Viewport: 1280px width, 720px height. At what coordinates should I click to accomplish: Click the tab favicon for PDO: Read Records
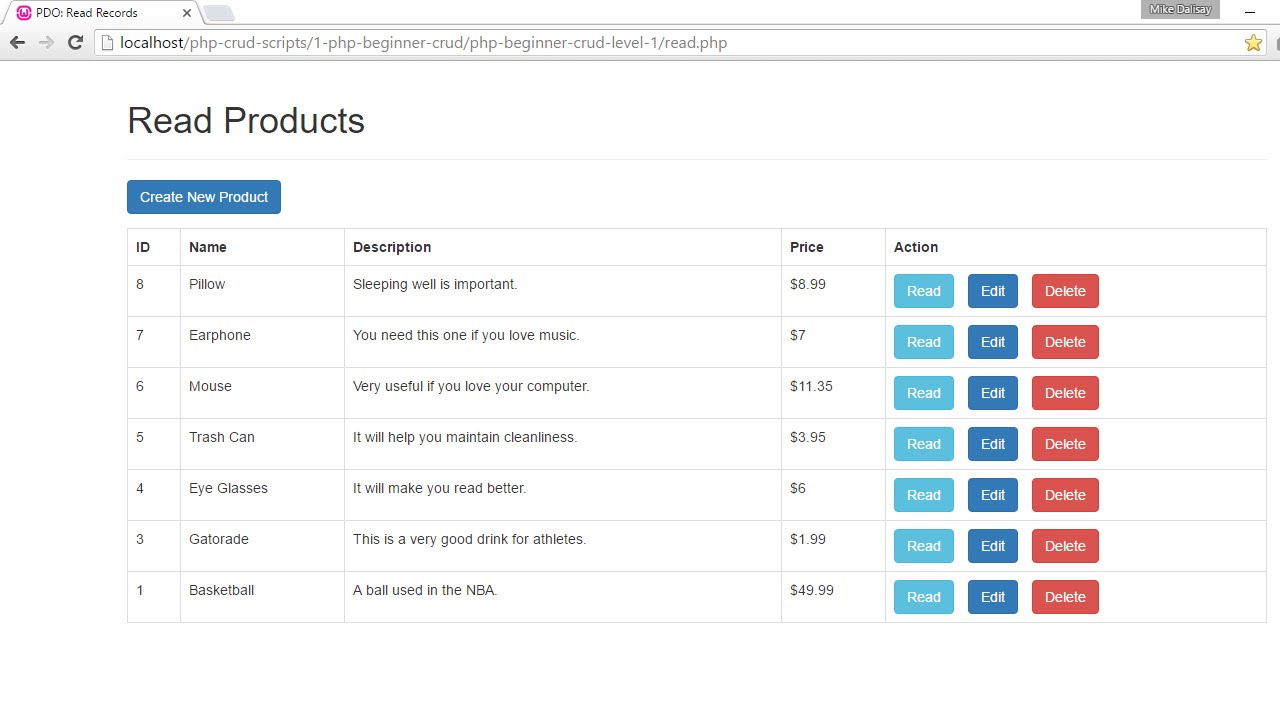click(24, 13)
